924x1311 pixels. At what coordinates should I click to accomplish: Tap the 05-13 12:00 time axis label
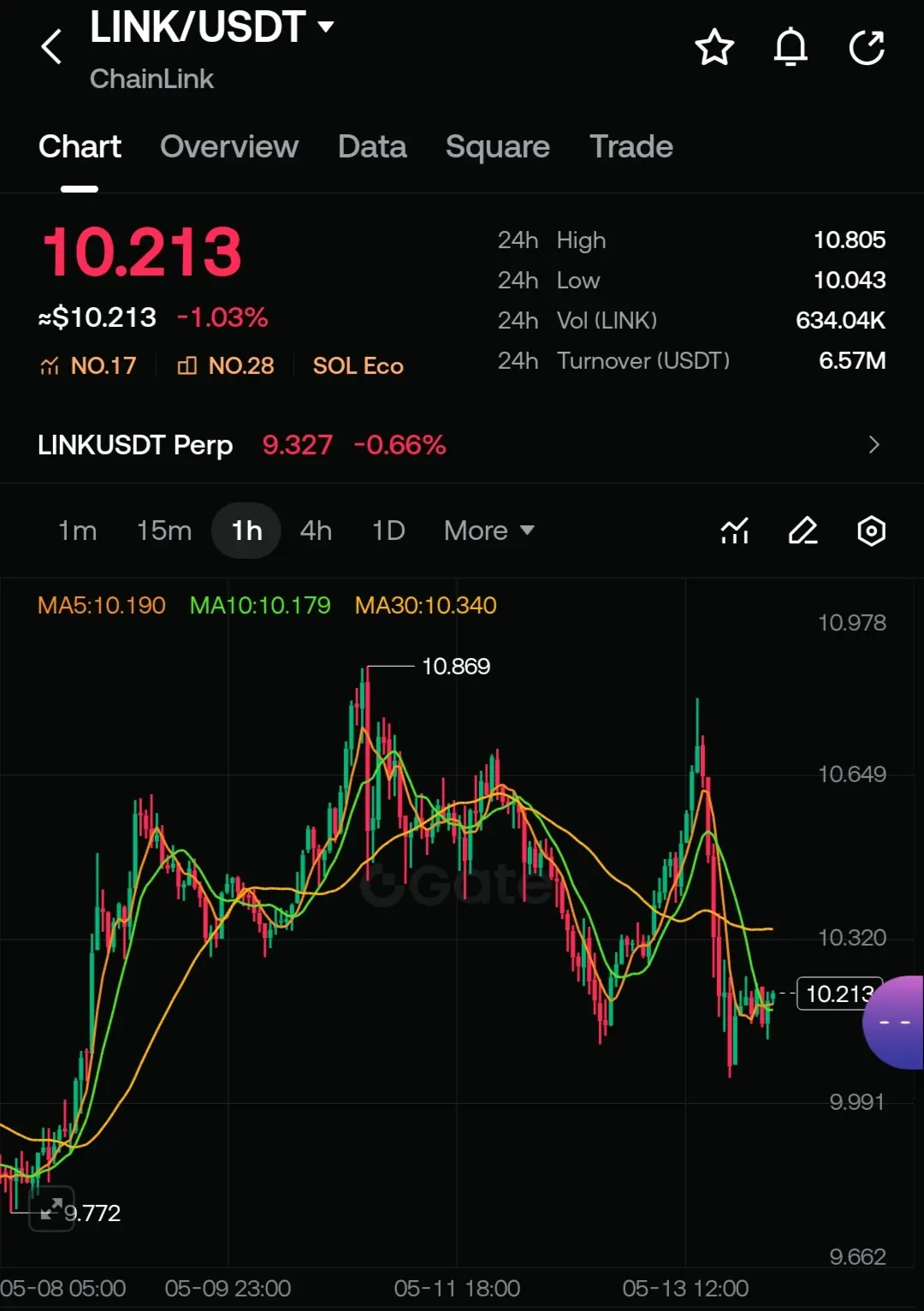685,1289
